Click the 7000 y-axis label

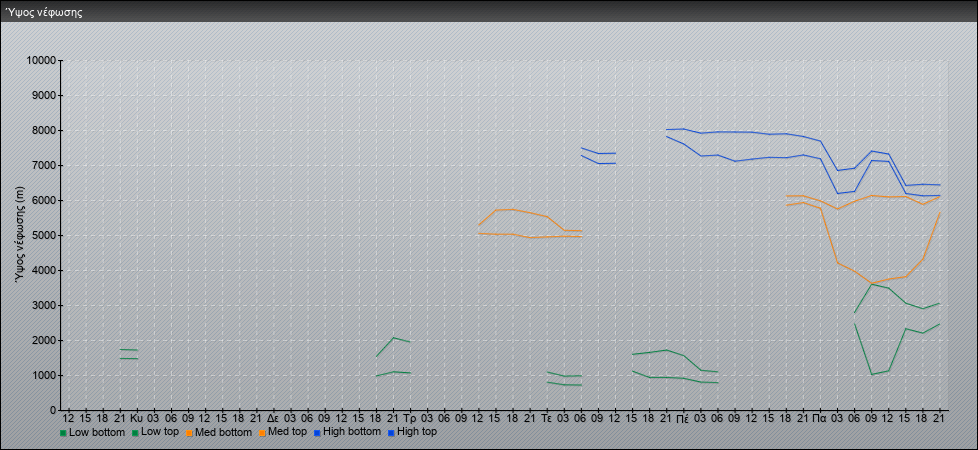pyautogui.click(x=44, y=165)
